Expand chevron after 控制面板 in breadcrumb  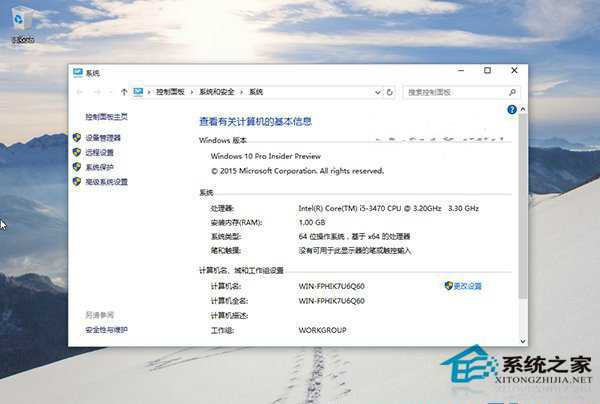tap(192, 92)
